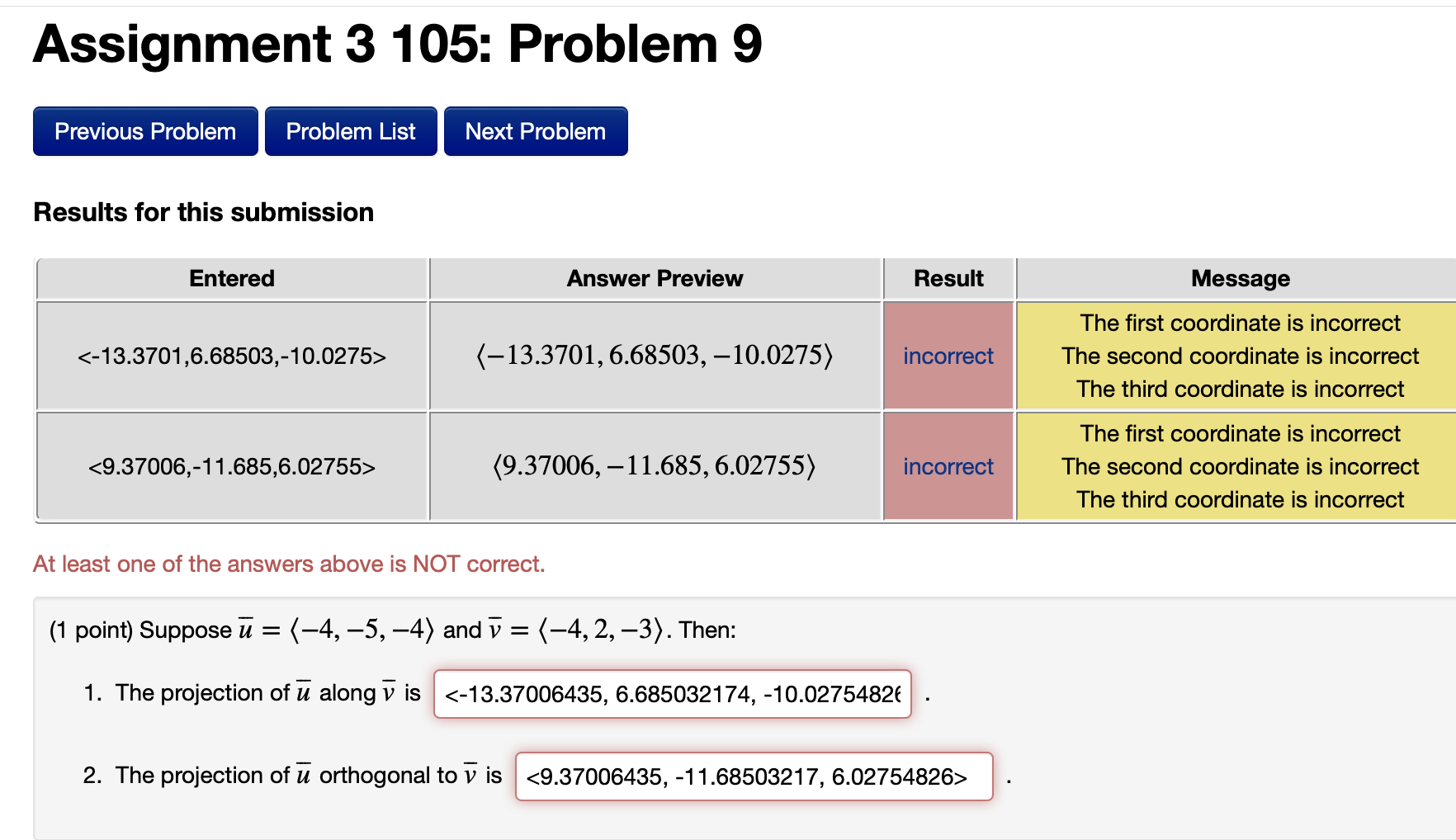Viewport: 1456px width, 840px height.
Task: Click the first row's incorrect result link
Action: click(x=948, y=356)
